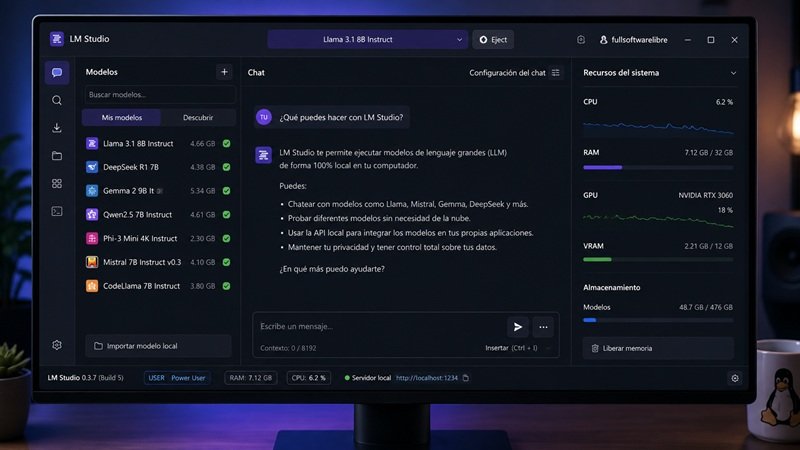Toggle green check for DeepSeek R1 7B

(x=227, y=167)
